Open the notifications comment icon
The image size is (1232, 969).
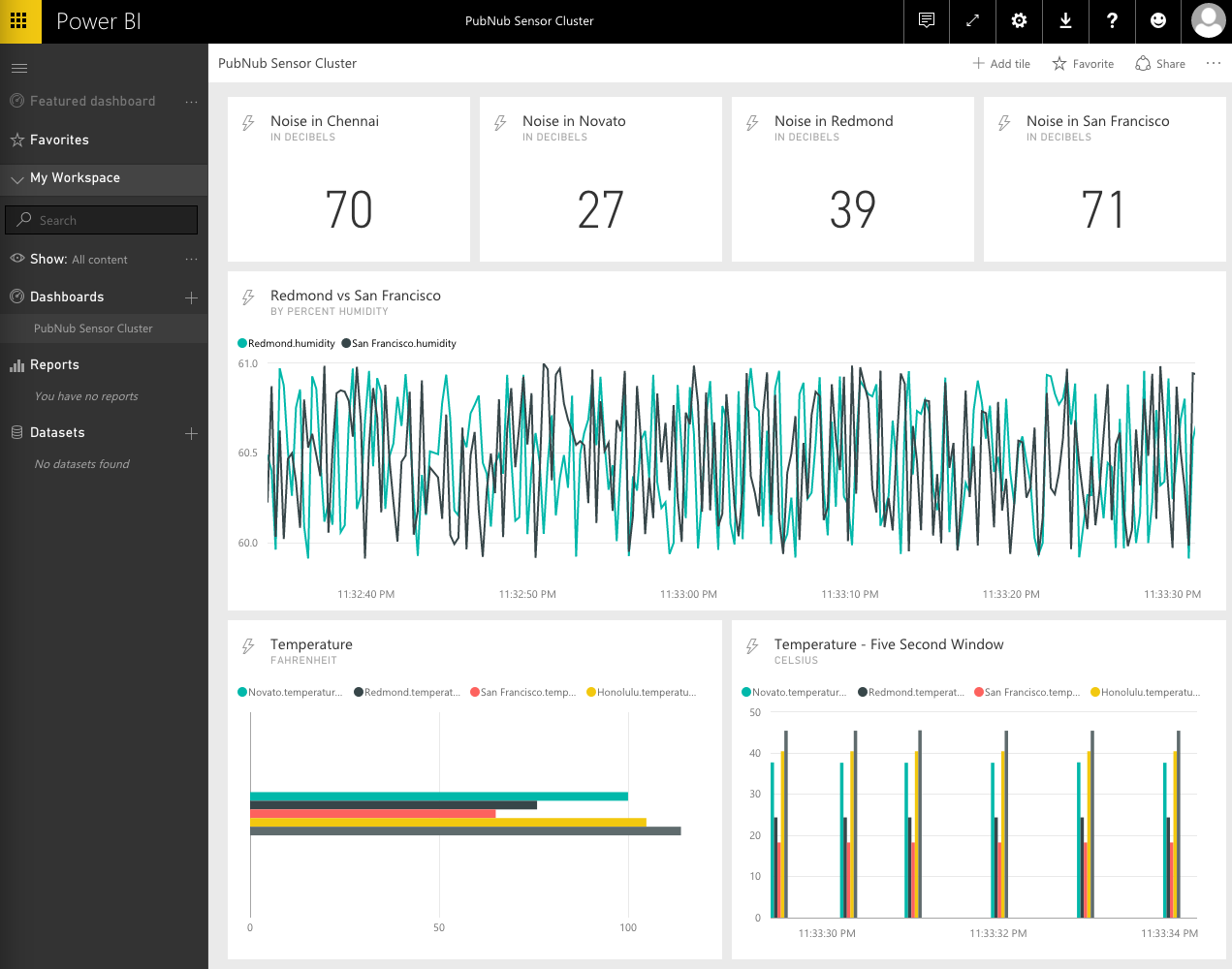(x=927, y=21)
